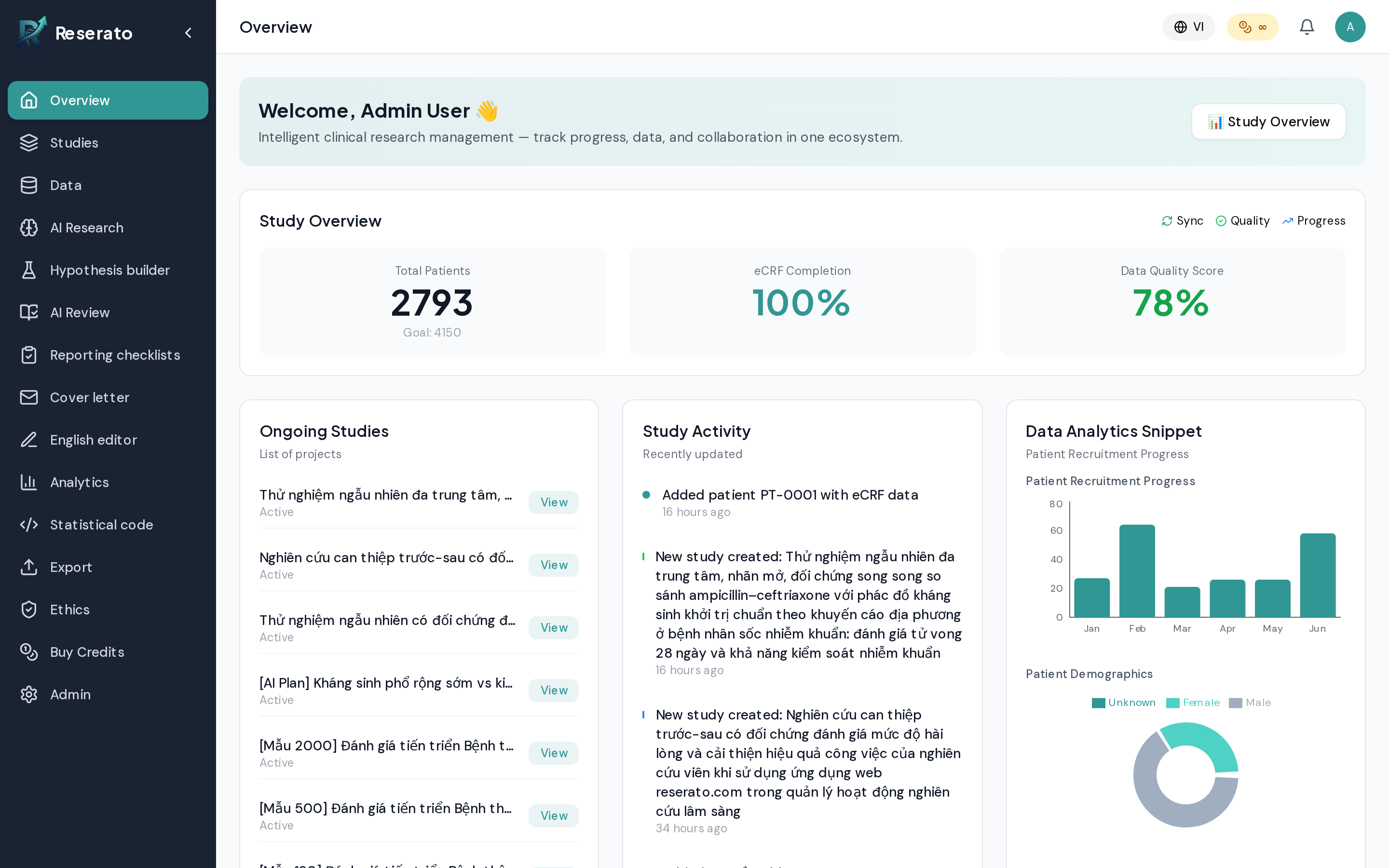
Task: Open English editor menu entry
Action: 108,440
